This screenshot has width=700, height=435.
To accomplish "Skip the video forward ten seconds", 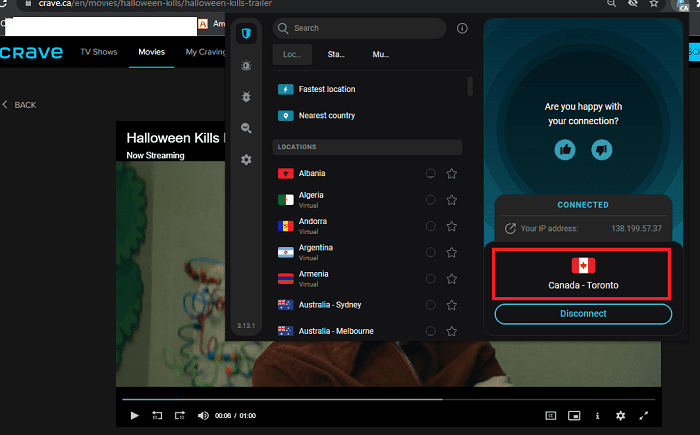I will click(x=180, y=415).
